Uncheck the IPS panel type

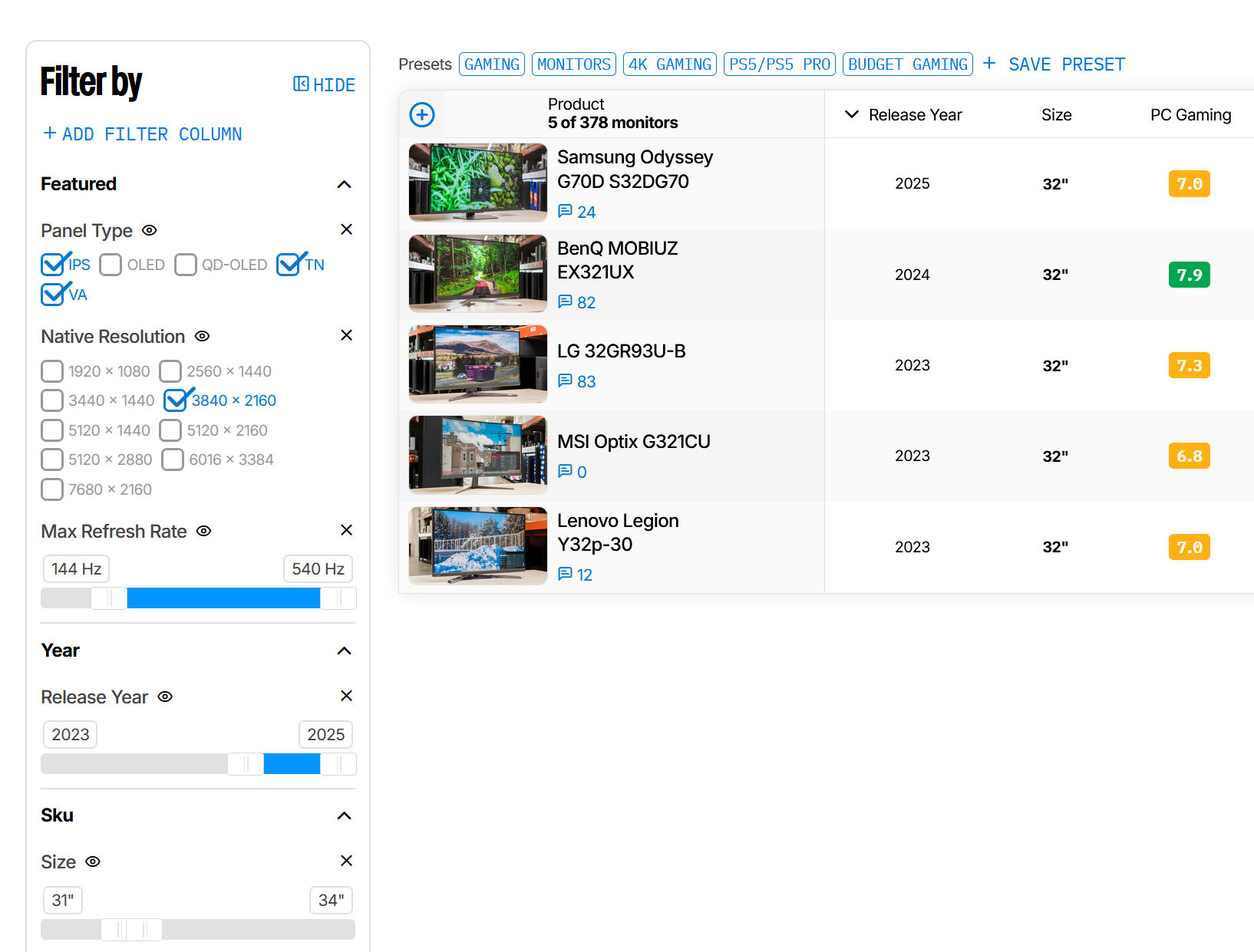click(x=52, y=265)
